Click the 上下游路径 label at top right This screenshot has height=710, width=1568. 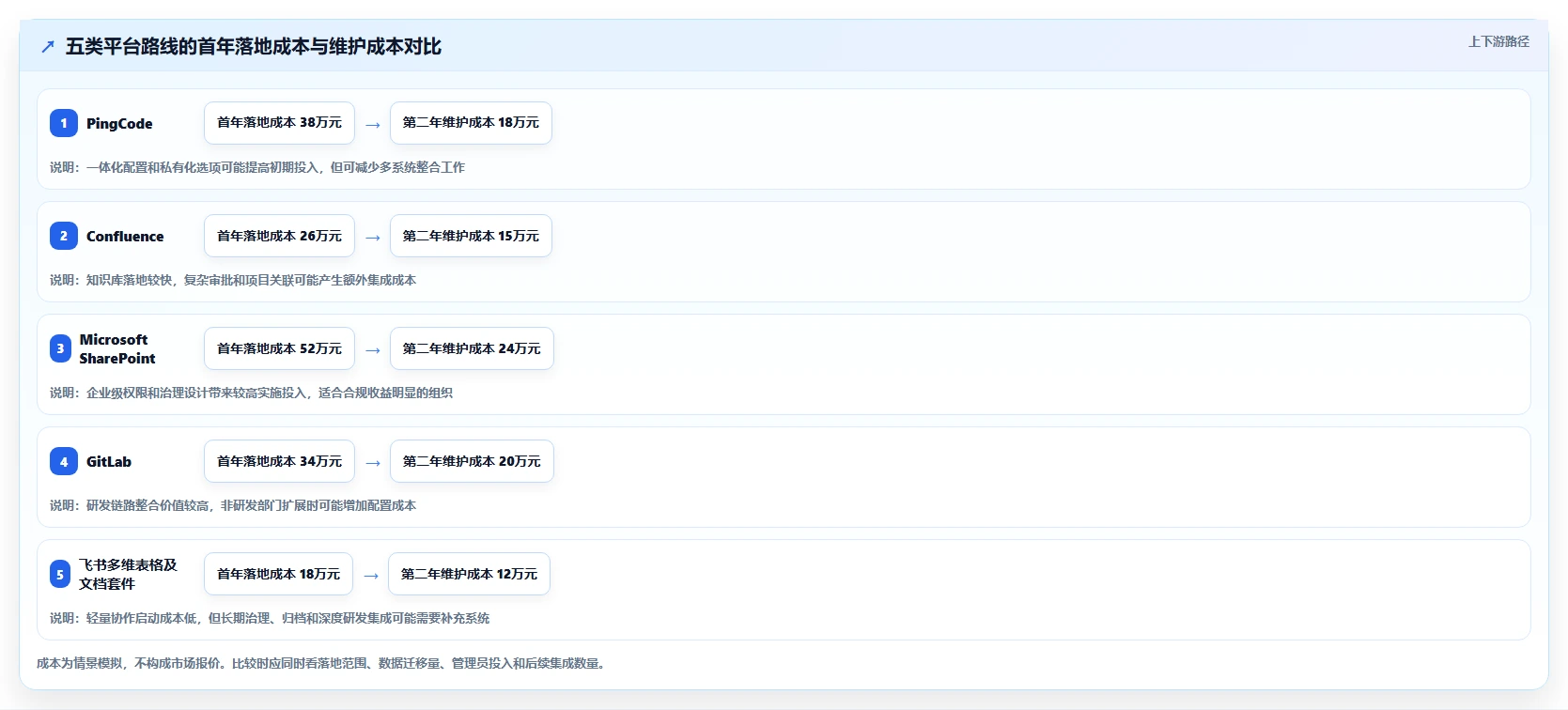click(x=1498, y=41)
